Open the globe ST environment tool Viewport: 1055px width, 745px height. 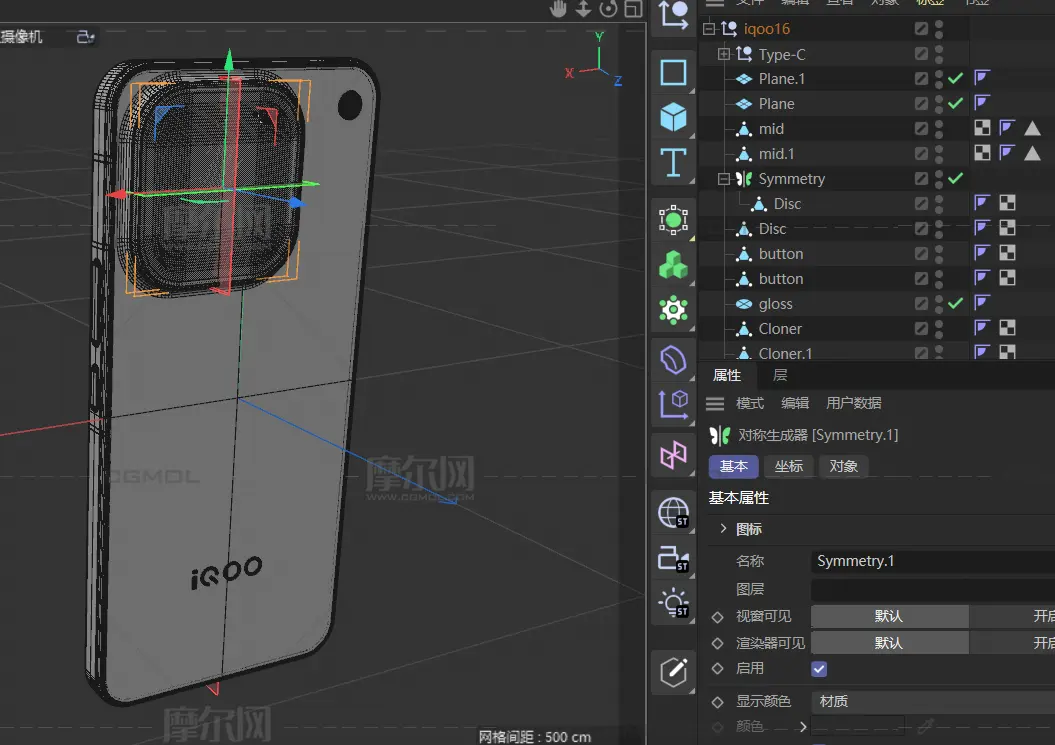[673, 513]
